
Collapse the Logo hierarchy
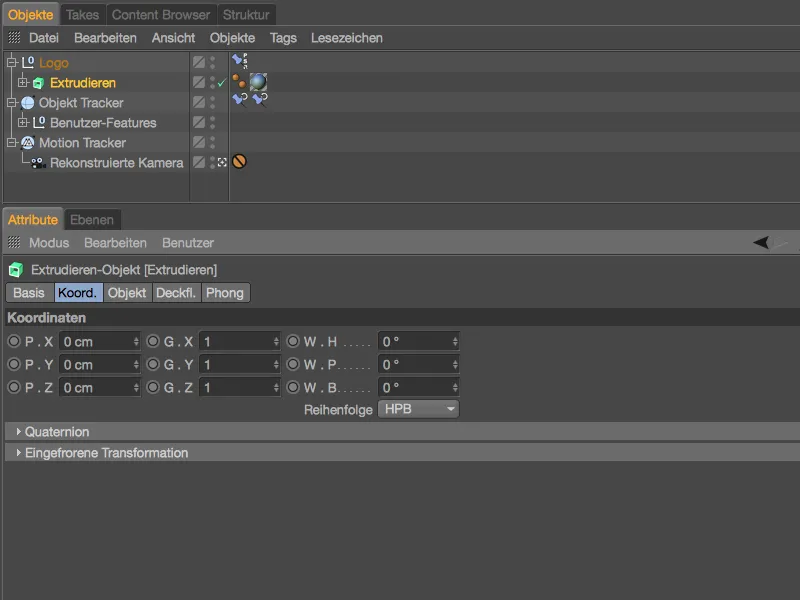click(x=12, y=63)
